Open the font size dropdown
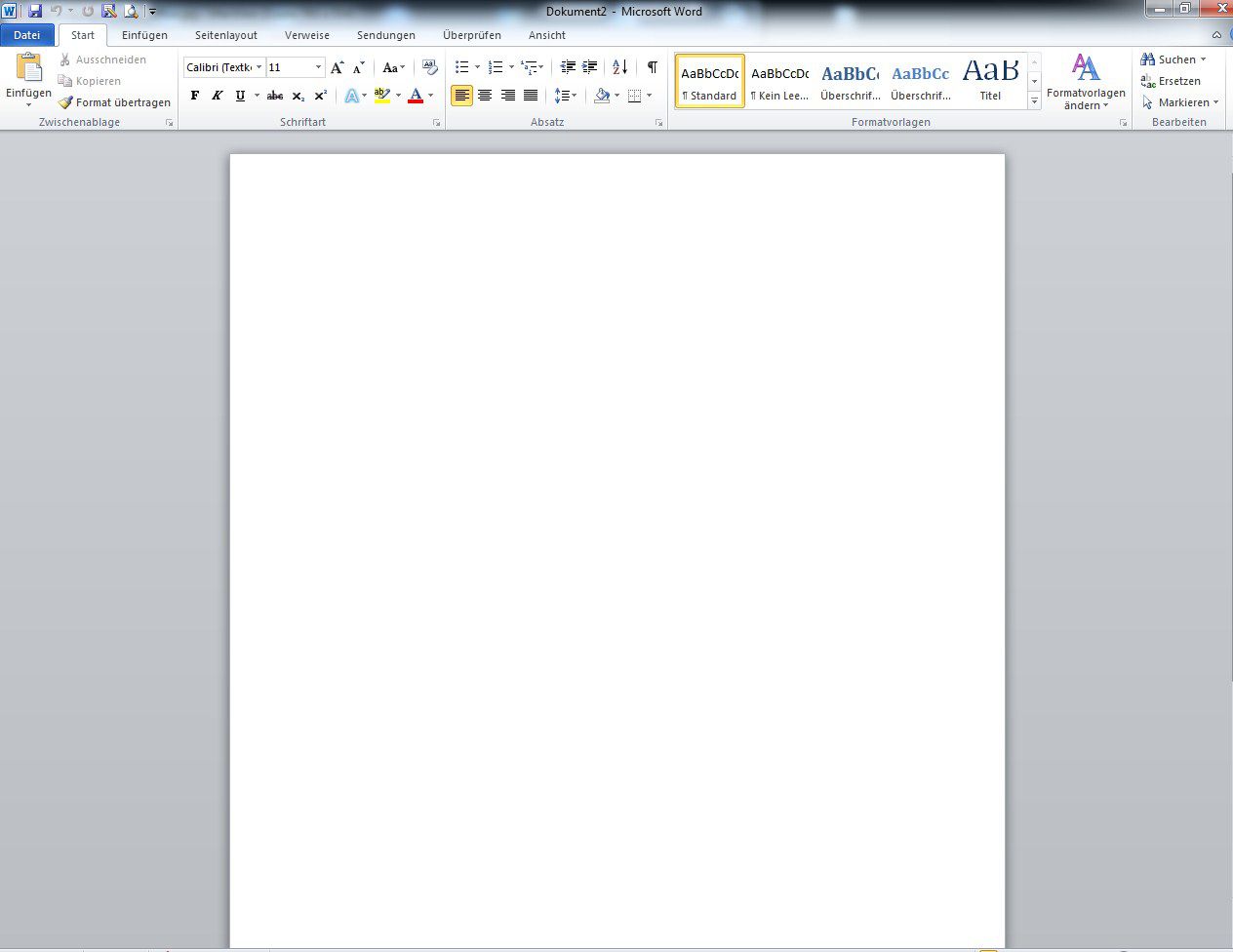The width and height of the screenshot is (1233, 952). pyautogui.click(x=317, y=66)
